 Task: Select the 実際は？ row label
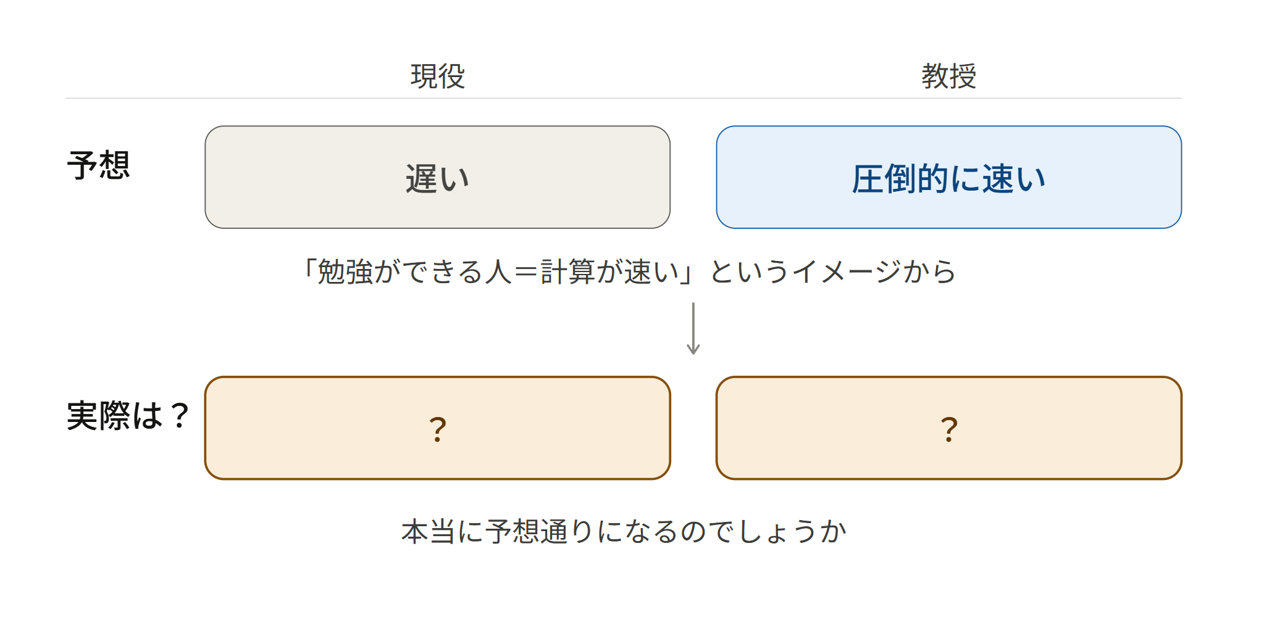128,416
